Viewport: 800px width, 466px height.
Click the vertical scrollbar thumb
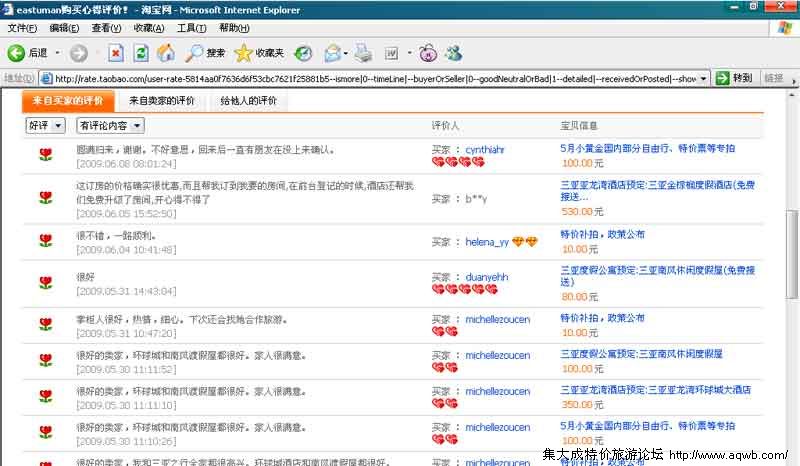pyautogui.click(x=792, y=254)
